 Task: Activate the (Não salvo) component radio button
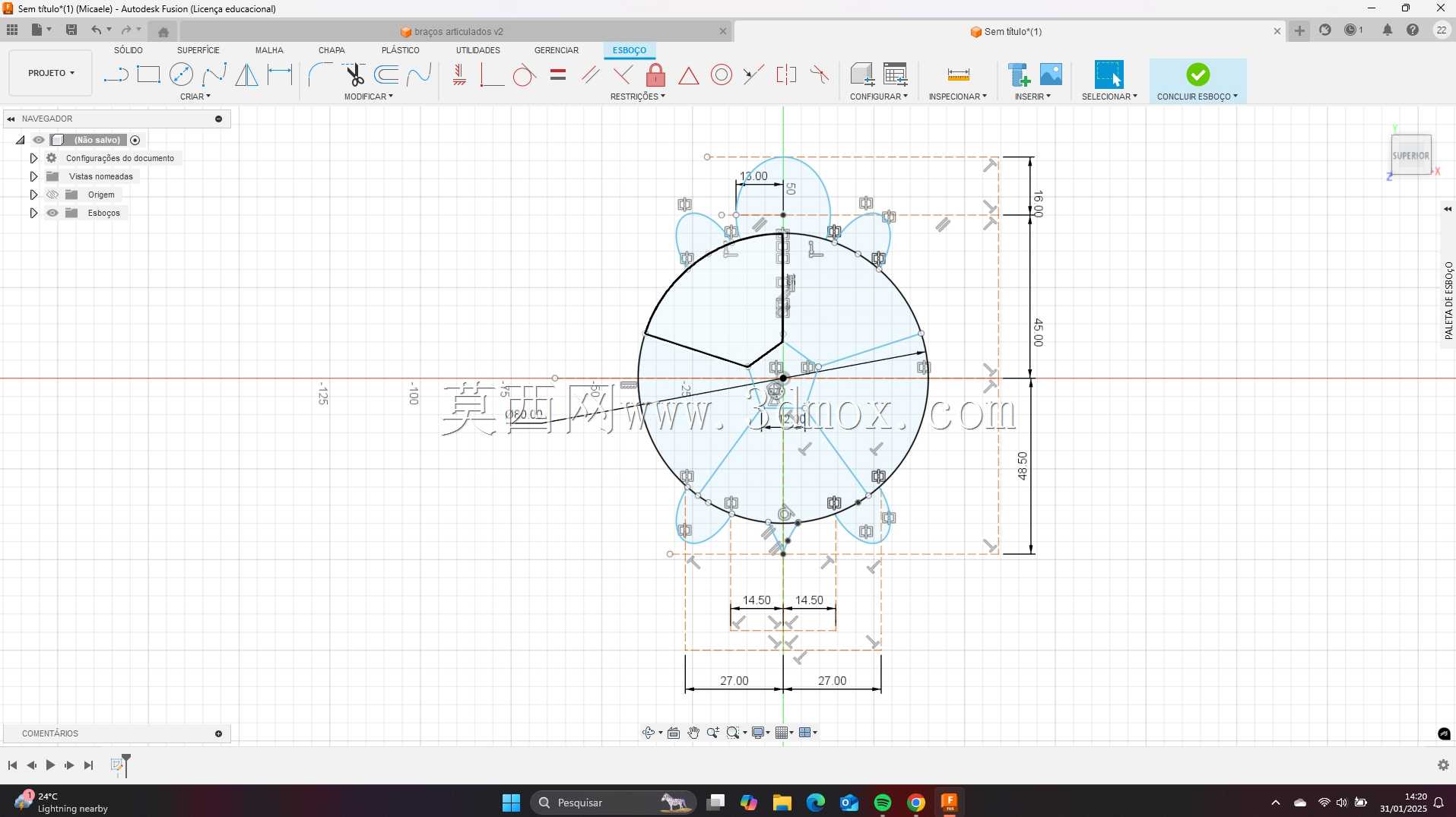pos(135,140)
